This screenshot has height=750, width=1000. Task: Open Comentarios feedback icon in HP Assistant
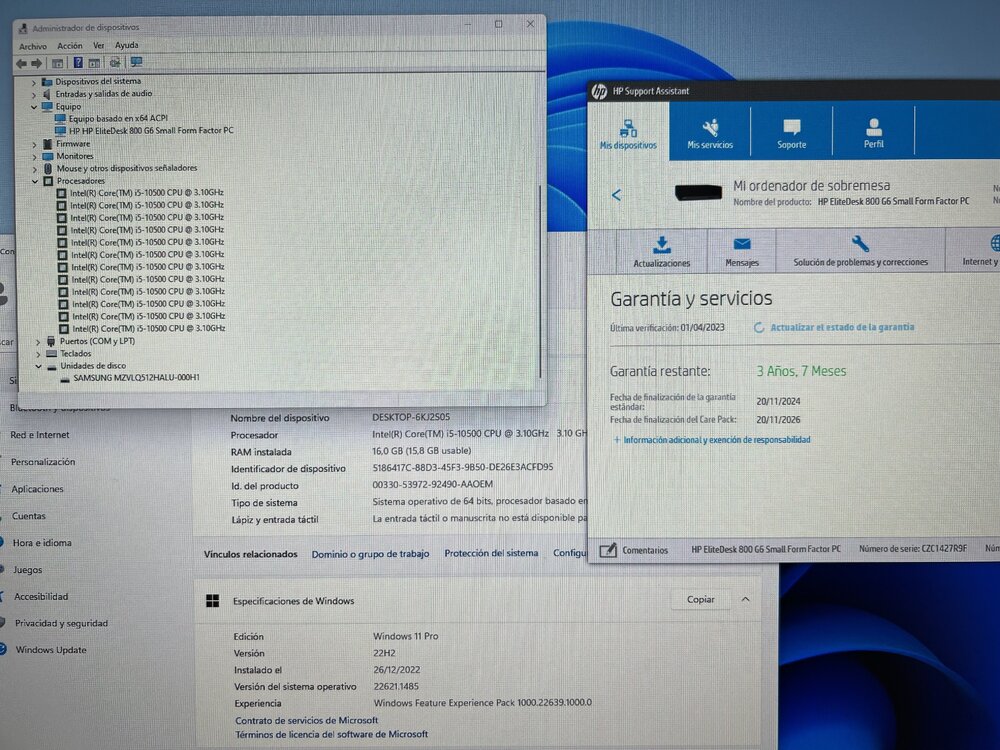click(608, 550)
